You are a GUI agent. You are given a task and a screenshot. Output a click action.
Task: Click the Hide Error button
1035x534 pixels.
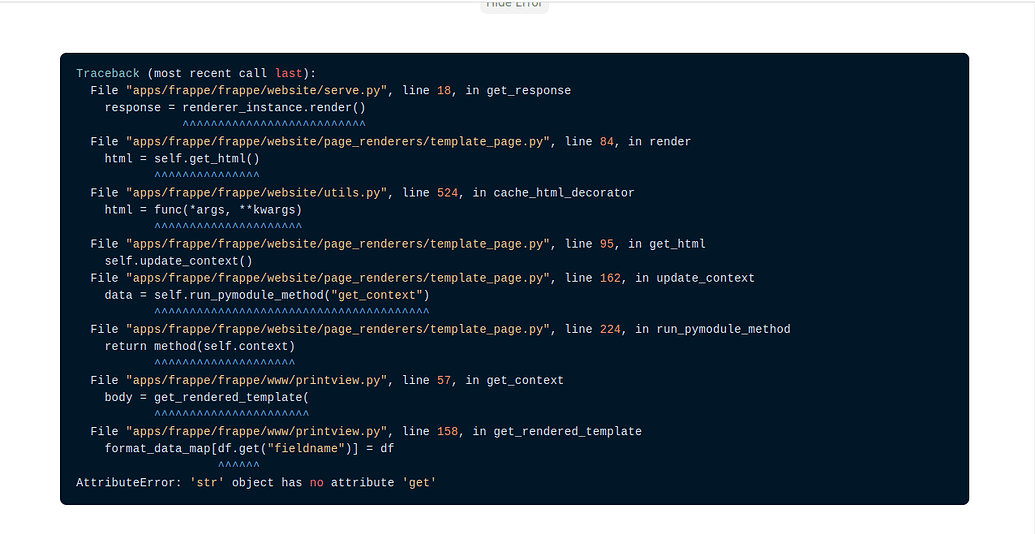pos(514,5)
